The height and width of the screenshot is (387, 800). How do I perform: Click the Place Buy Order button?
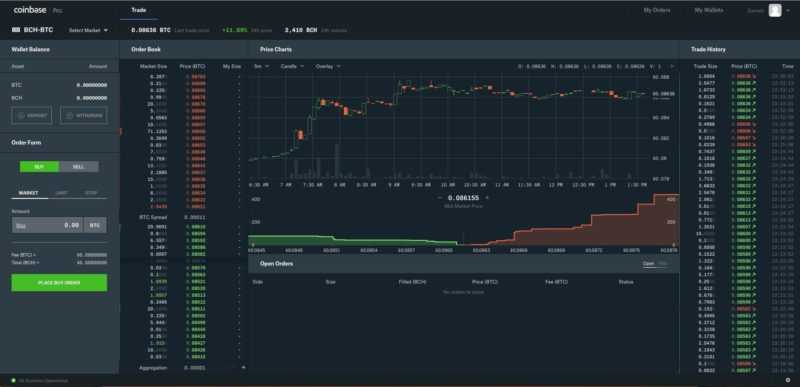(x=59, y=282)
